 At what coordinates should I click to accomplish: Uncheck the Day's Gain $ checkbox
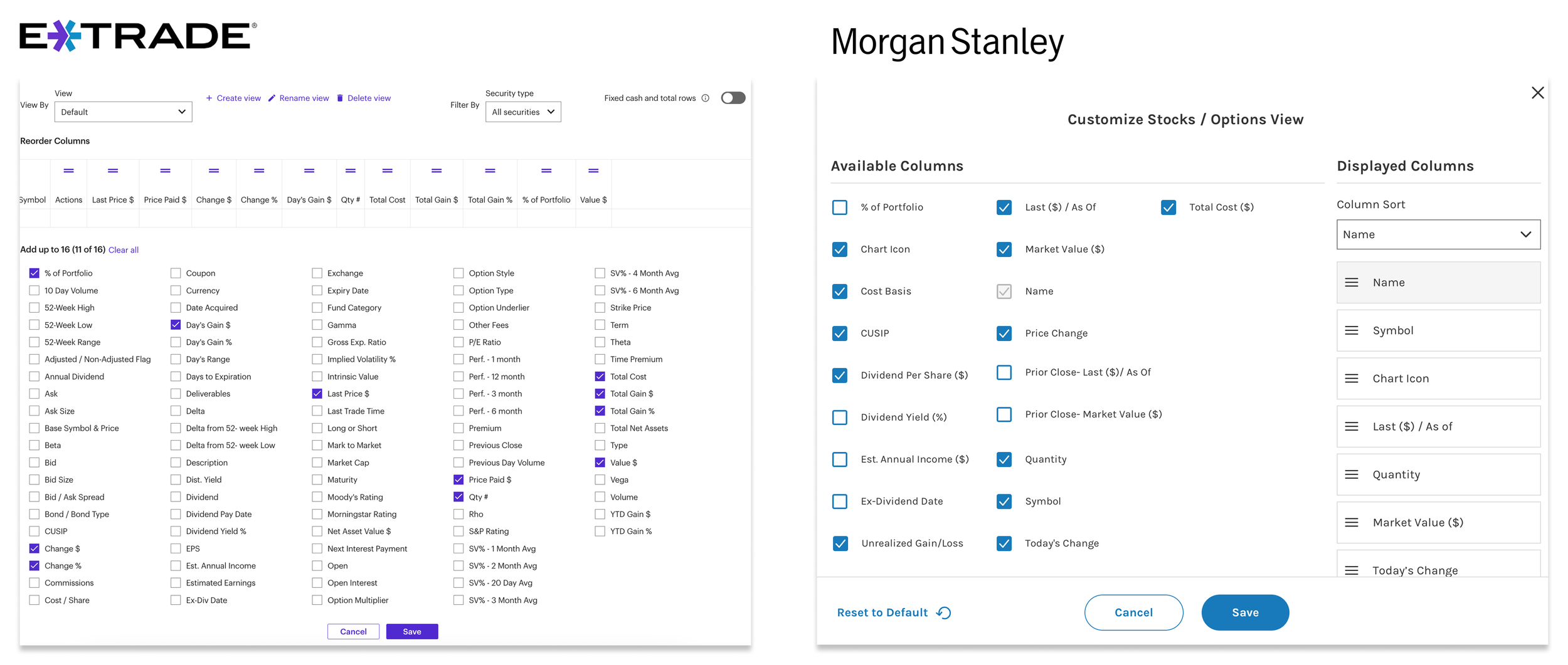tap(176, 325)
